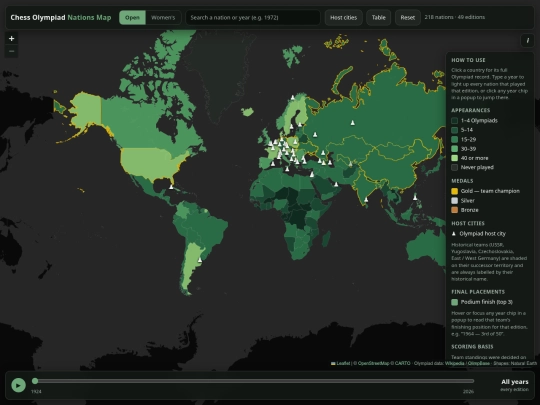Click the host marker north of the Caucasus
This screenshot has width=540, height=405.
pos(323,153)
